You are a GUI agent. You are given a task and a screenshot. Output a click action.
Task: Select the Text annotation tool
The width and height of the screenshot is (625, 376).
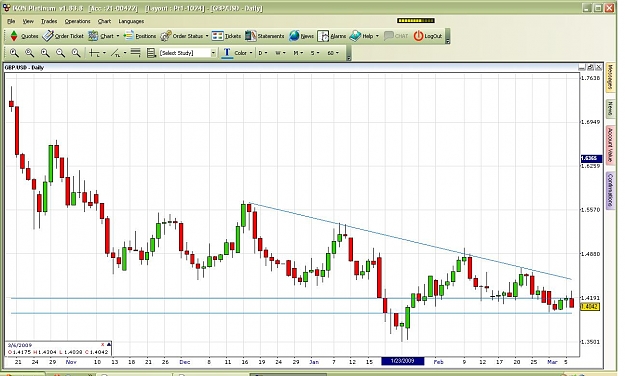(227, 53)
